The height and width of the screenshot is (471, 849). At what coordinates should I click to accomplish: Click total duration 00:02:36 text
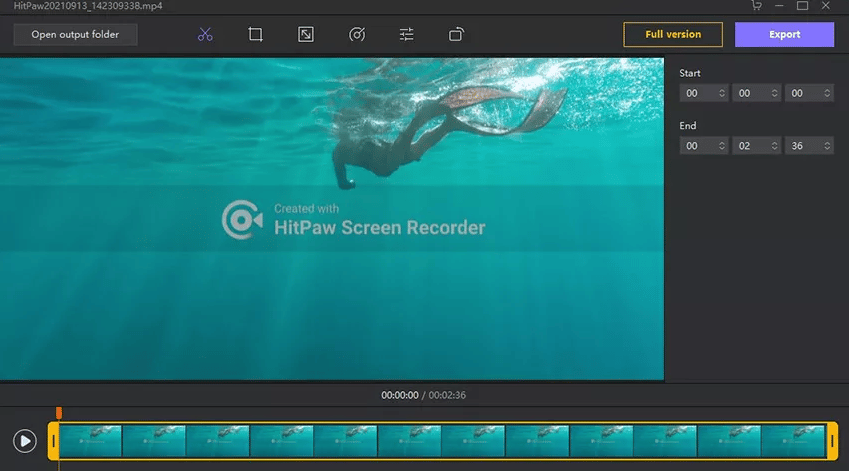[447, 395]
